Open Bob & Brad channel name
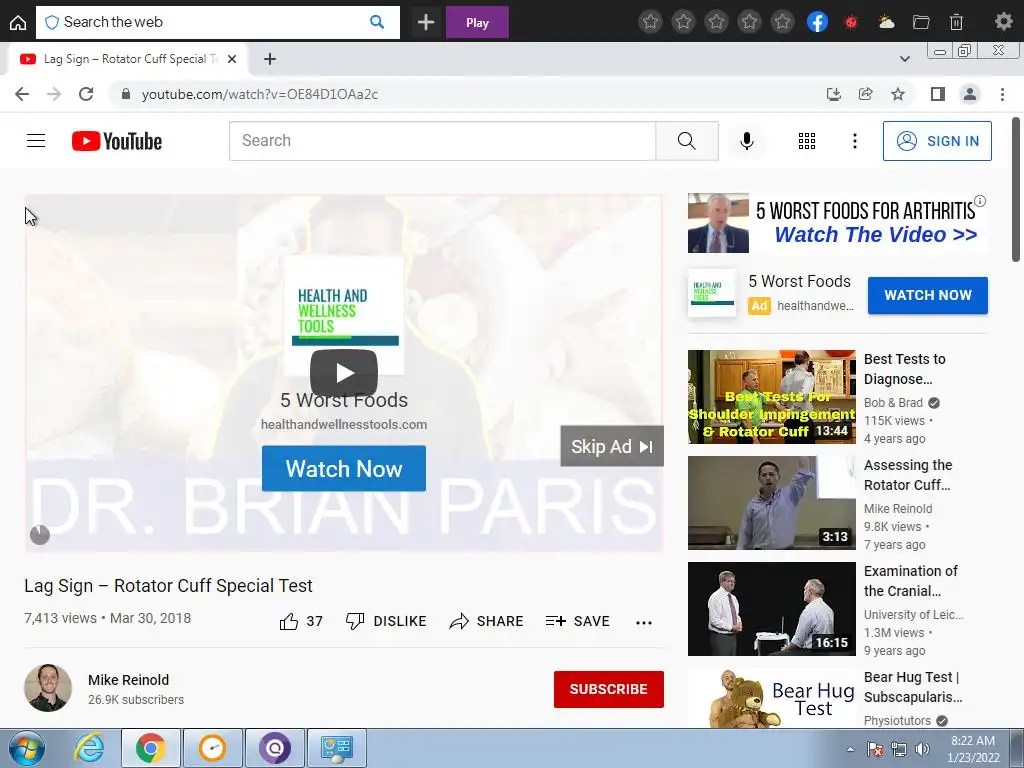1024x768 pixels. 893,403
